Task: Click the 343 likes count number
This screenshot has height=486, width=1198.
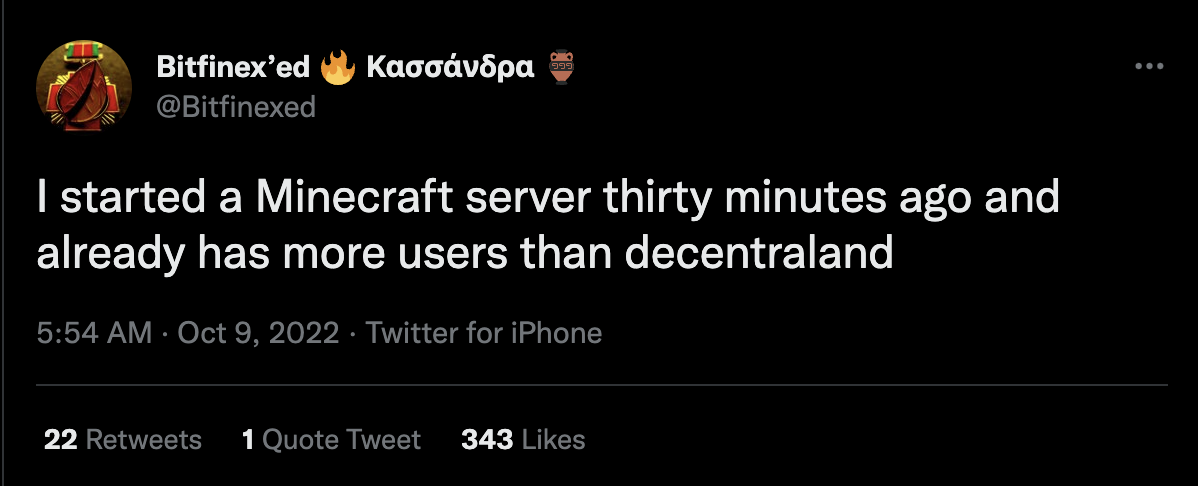Action: 487,439
